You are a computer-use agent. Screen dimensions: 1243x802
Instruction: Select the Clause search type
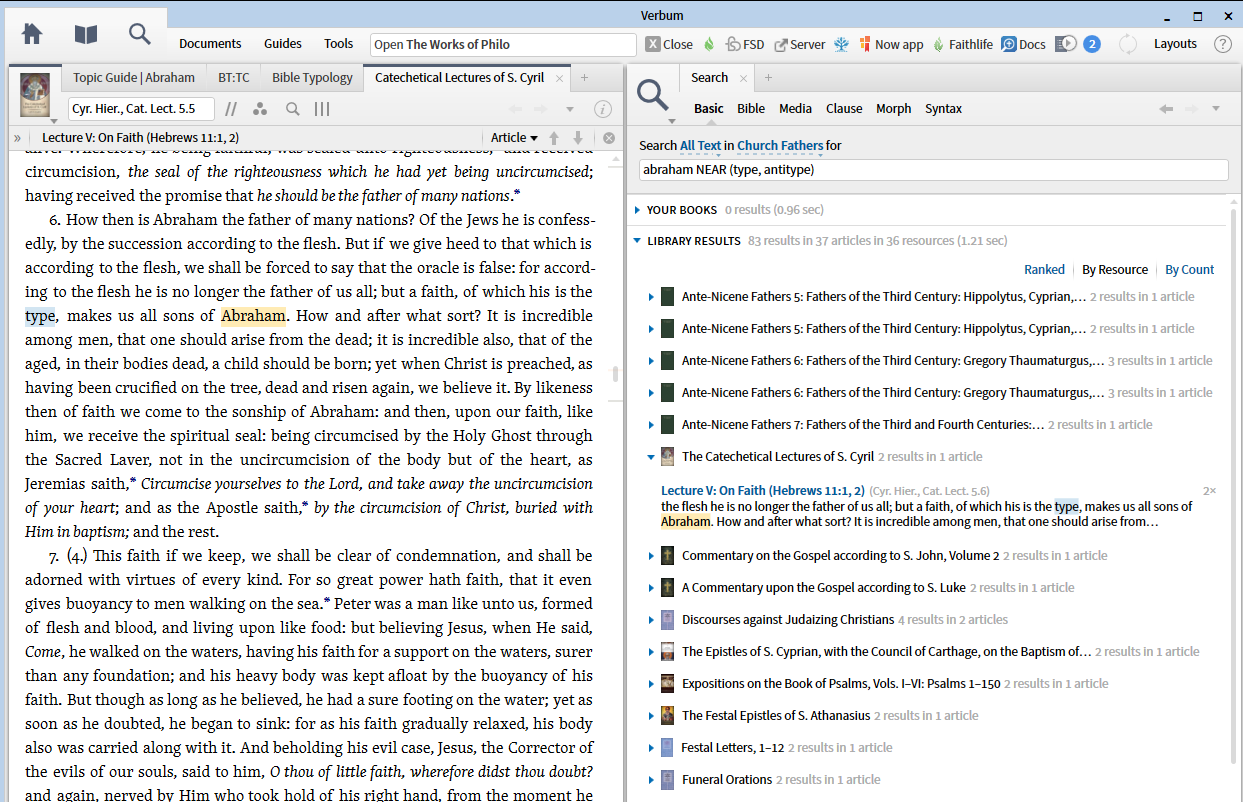coord(844,109)
